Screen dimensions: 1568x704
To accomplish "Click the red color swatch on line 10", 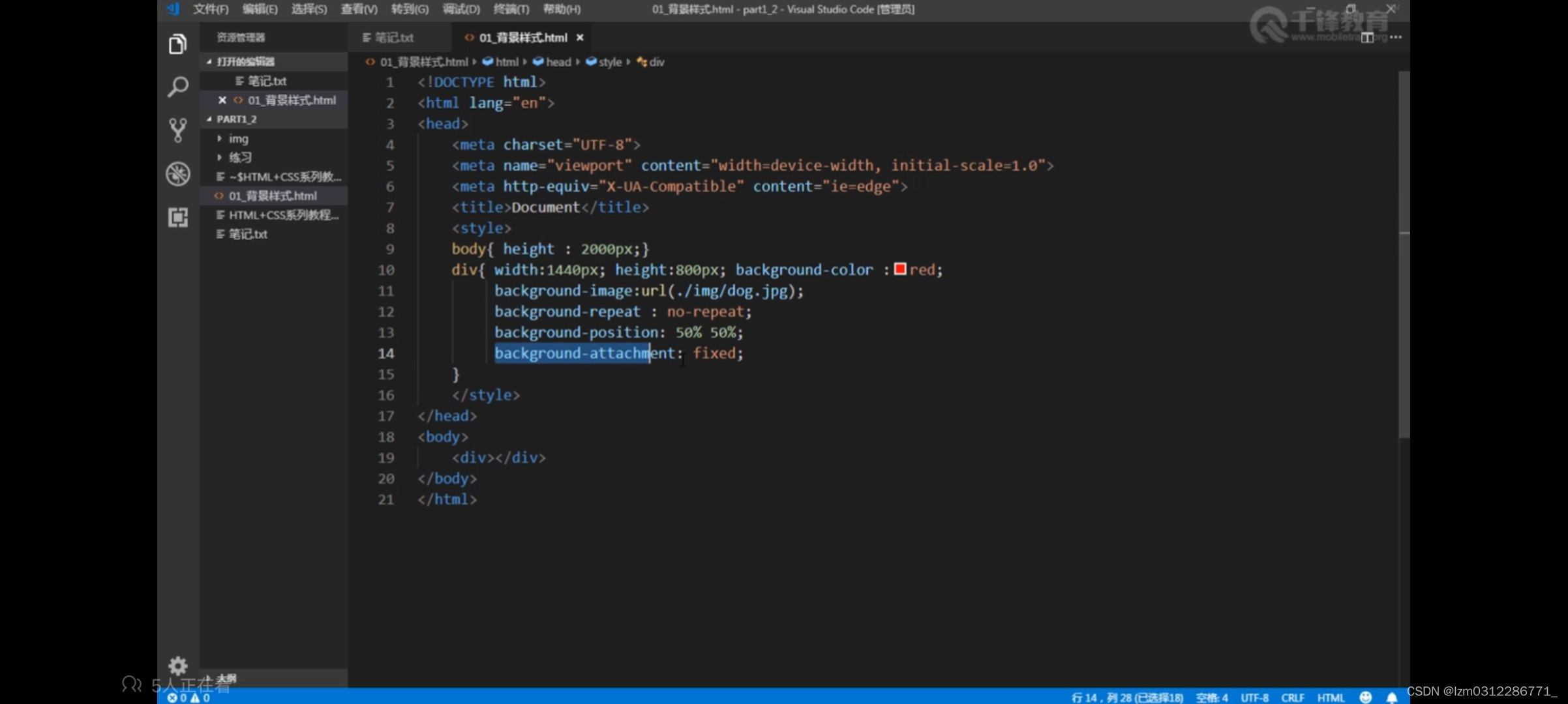I will tap(900, 269).
